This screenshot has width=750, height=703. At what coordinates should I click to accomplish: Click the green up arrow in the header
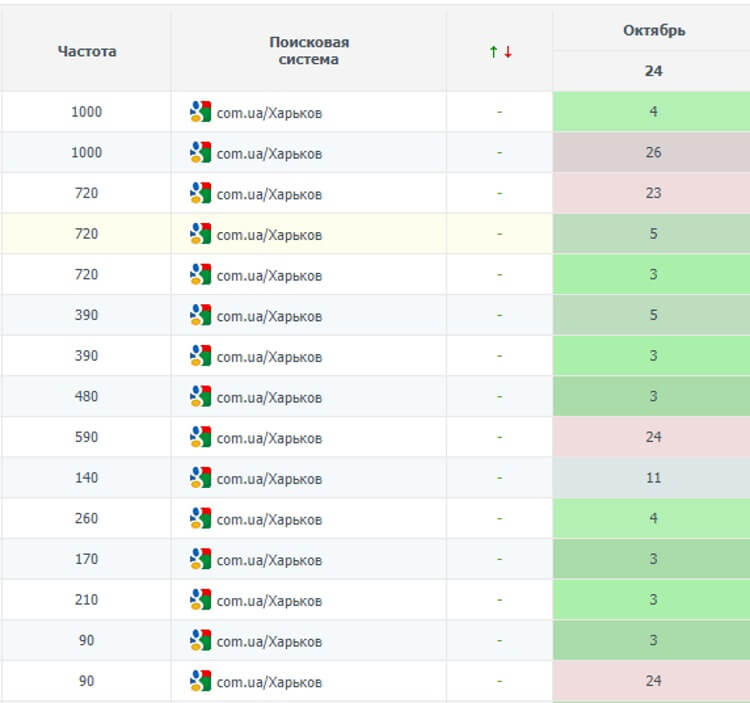click(493, 52)
